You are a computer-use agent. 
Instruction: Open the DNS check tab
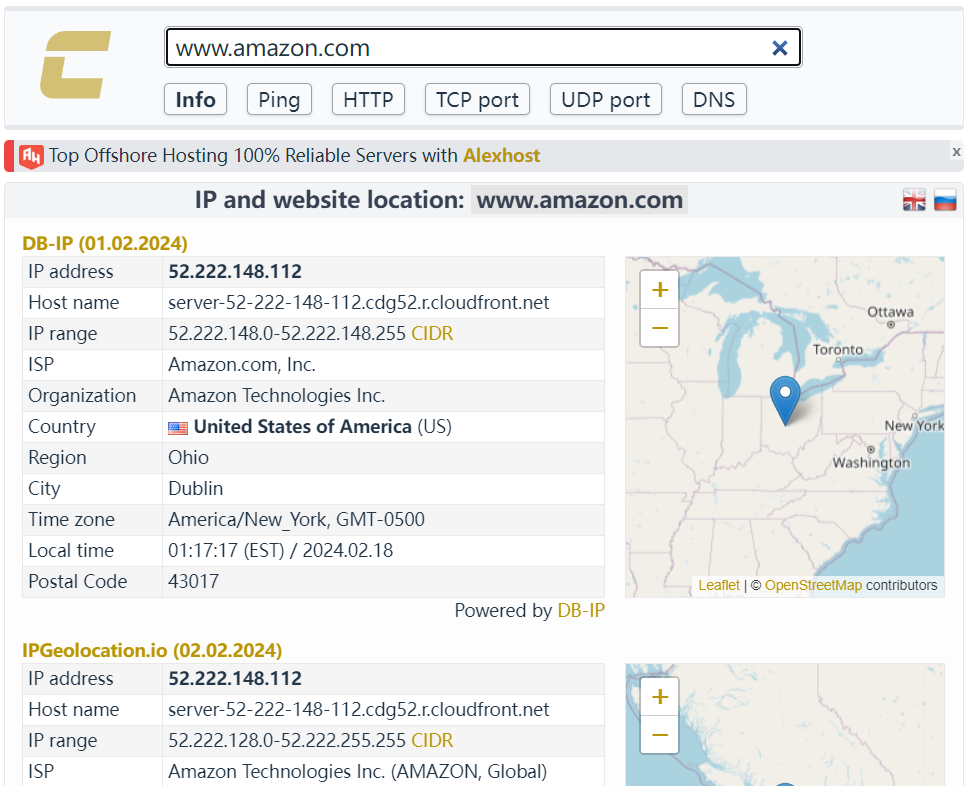714,100
